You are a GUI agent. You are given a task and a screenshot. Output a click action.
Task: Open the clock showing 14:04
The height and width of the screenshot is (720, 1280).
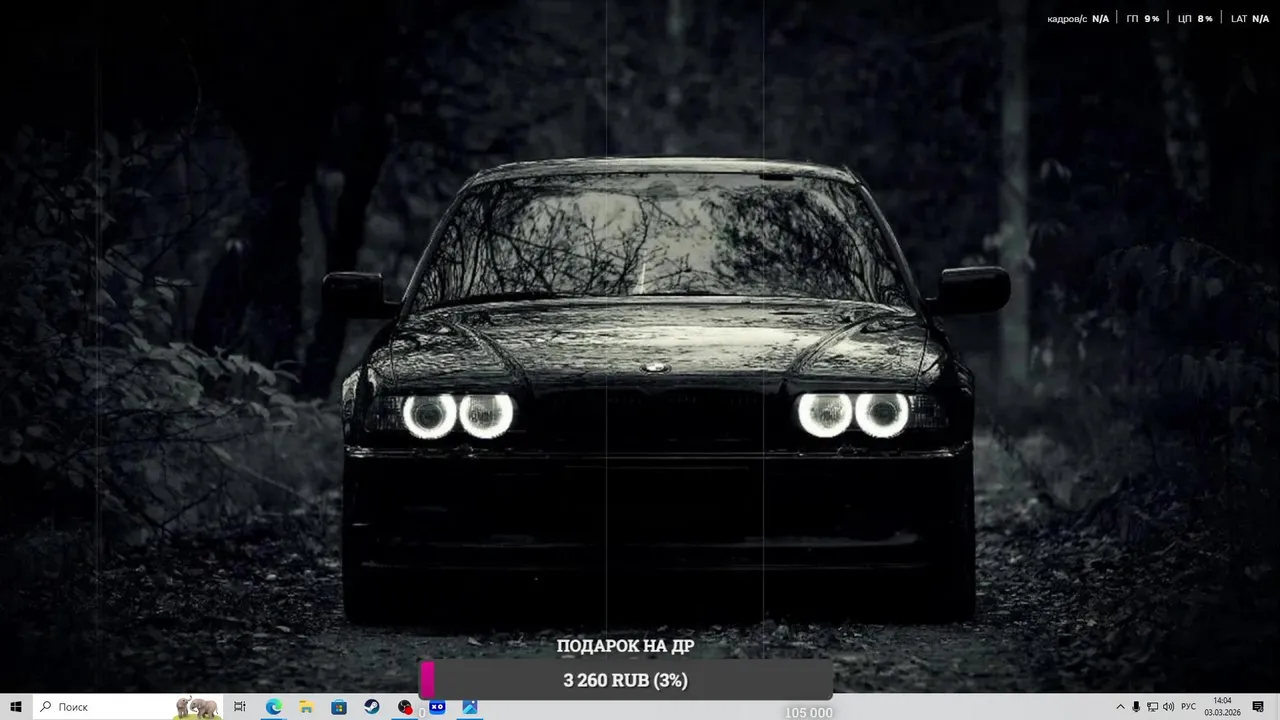pyautogui.click(x=1222, y=707)
